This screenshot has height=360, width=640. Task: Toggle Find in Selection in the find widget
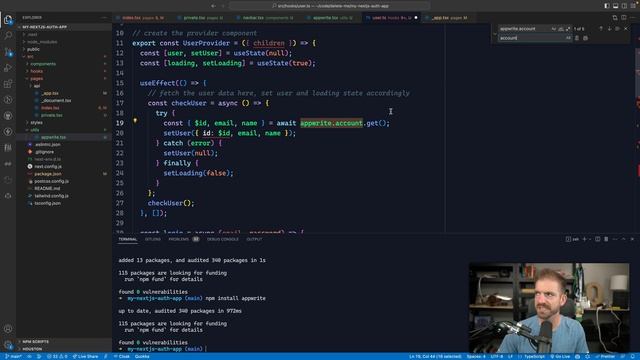[617, 29]
